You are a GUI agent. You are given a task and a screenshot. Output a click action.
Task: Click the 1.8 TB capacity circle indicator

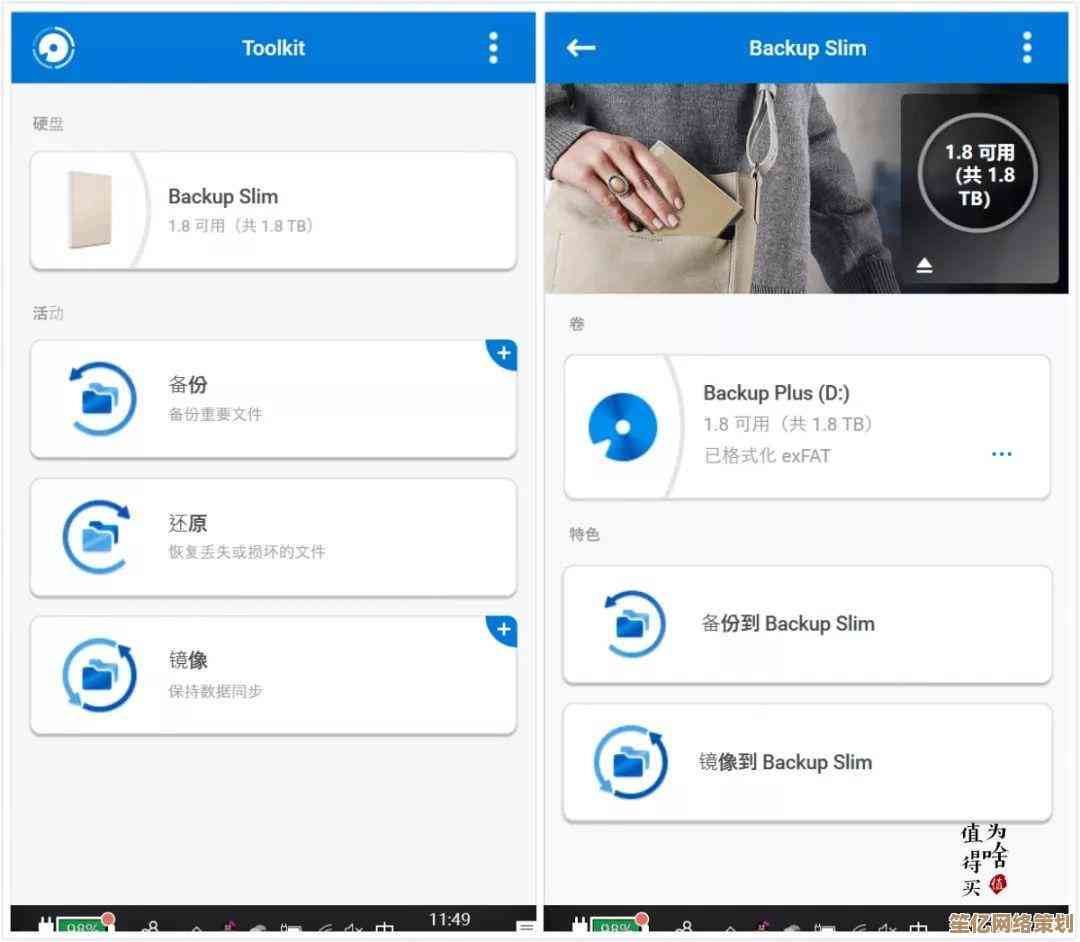tap(978, 174)
